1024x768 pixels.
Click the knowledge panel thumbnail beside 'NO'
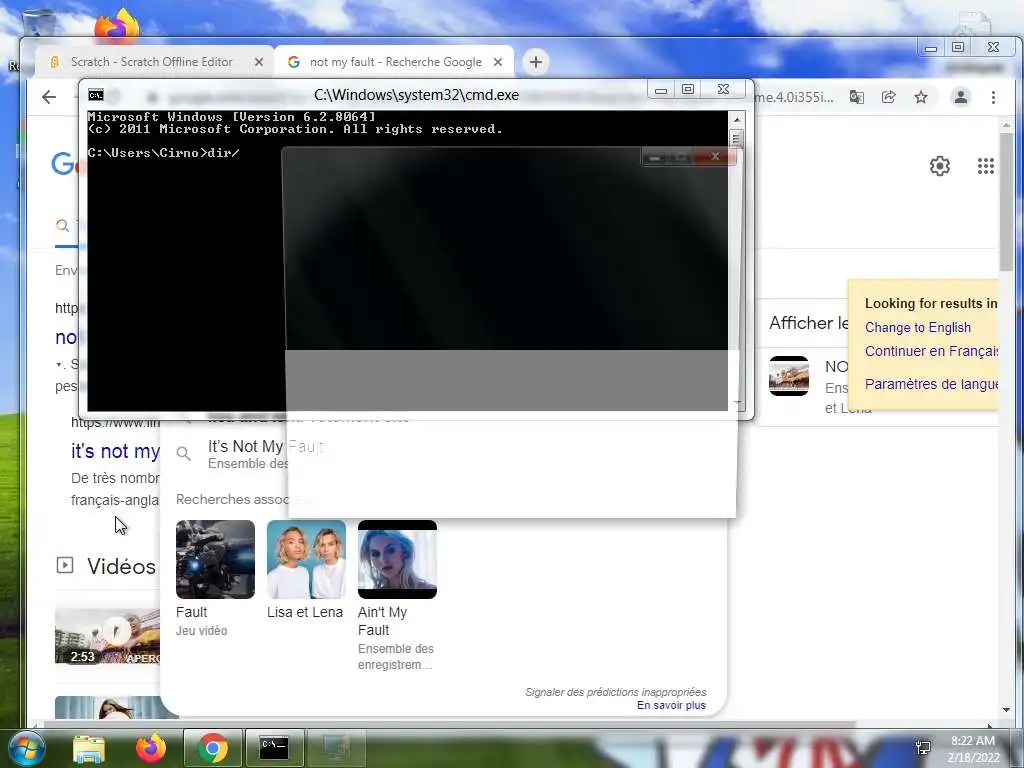pos(789,376)
